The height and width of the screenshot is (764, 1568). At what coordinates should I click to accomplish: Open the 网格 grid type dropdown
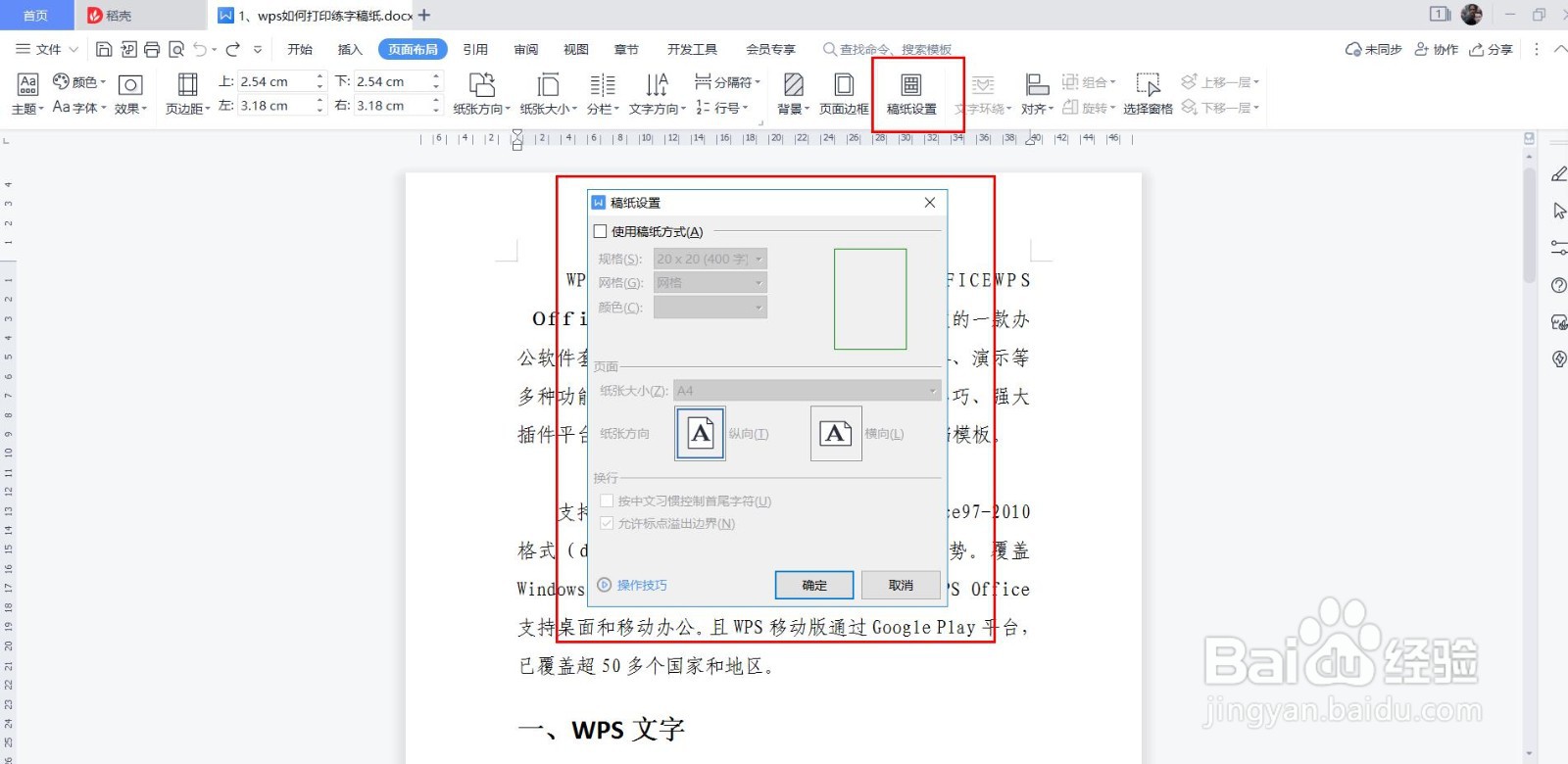(710, 282)
